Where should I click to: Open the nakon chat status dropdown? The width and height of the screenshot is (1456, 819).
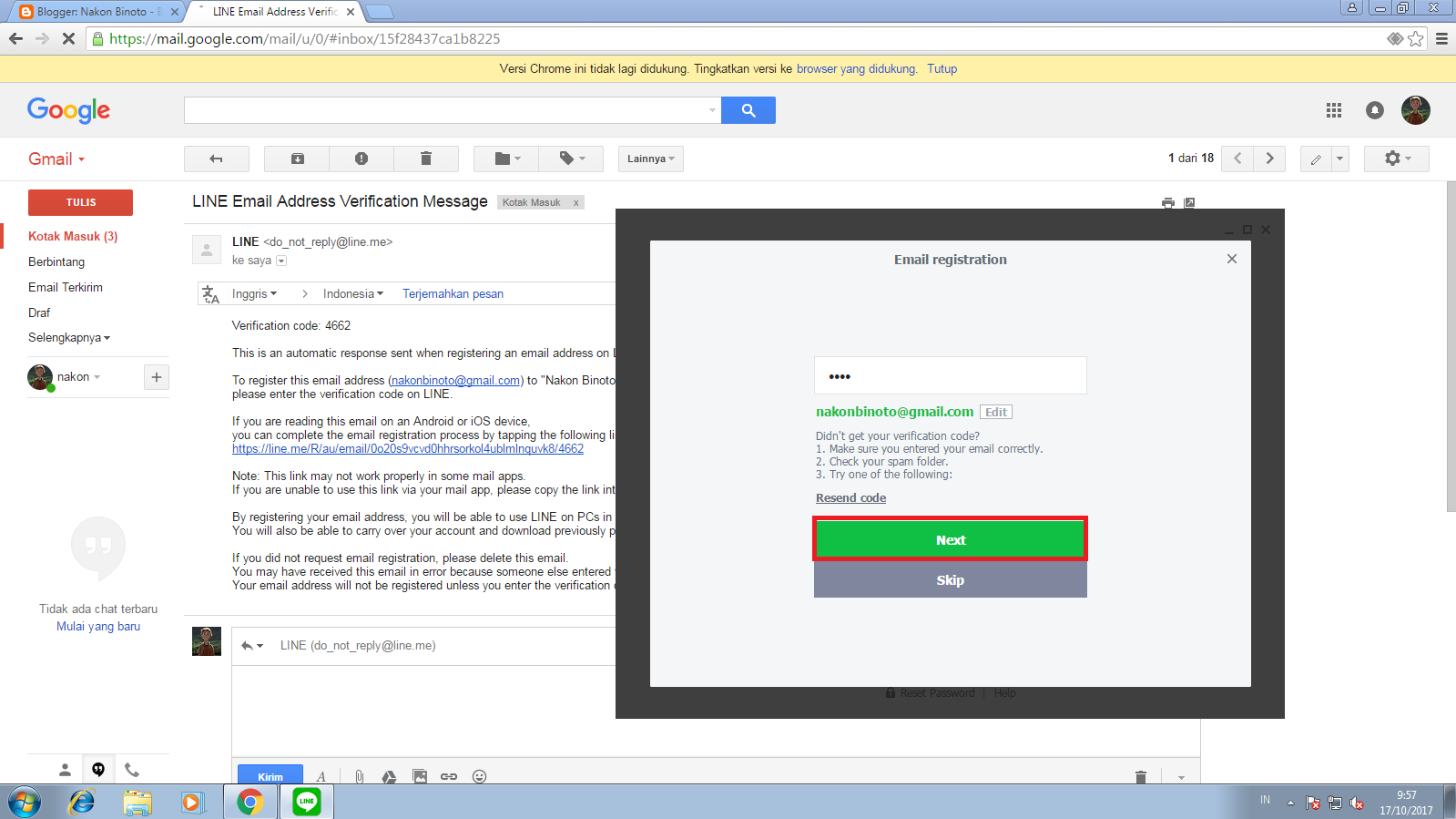click(x=79, y=377)
